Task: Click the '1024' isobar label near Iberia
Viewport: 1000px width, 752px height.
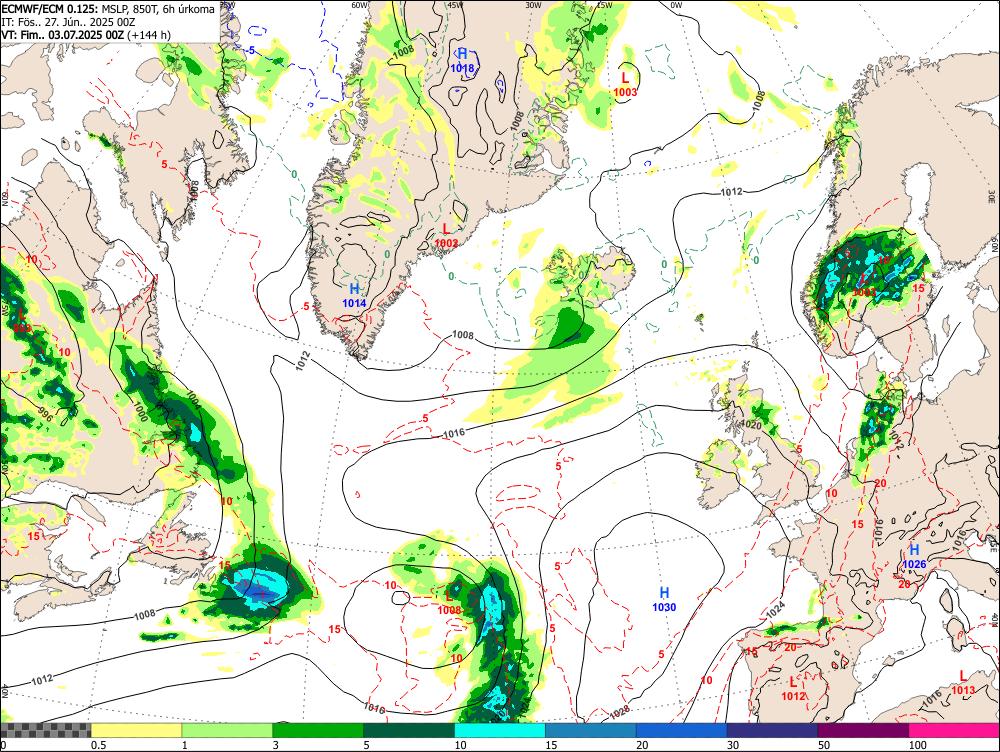Action: pos(776,610)
